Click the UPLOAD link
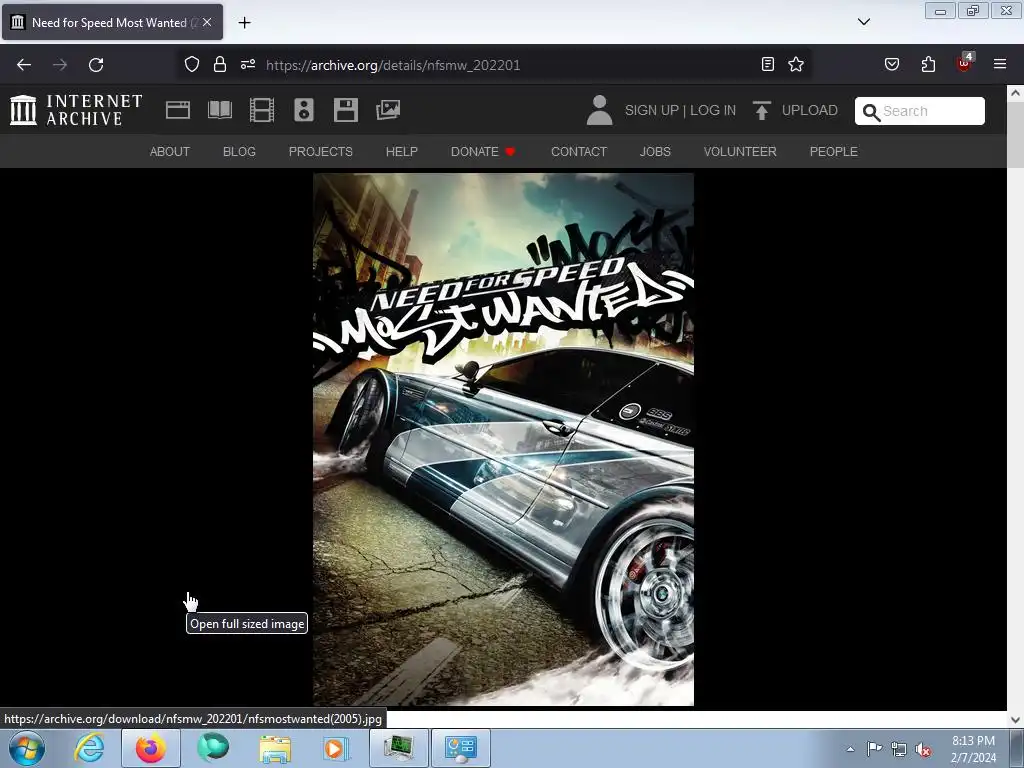1024x768 pixels. click(x=809, y=110)
